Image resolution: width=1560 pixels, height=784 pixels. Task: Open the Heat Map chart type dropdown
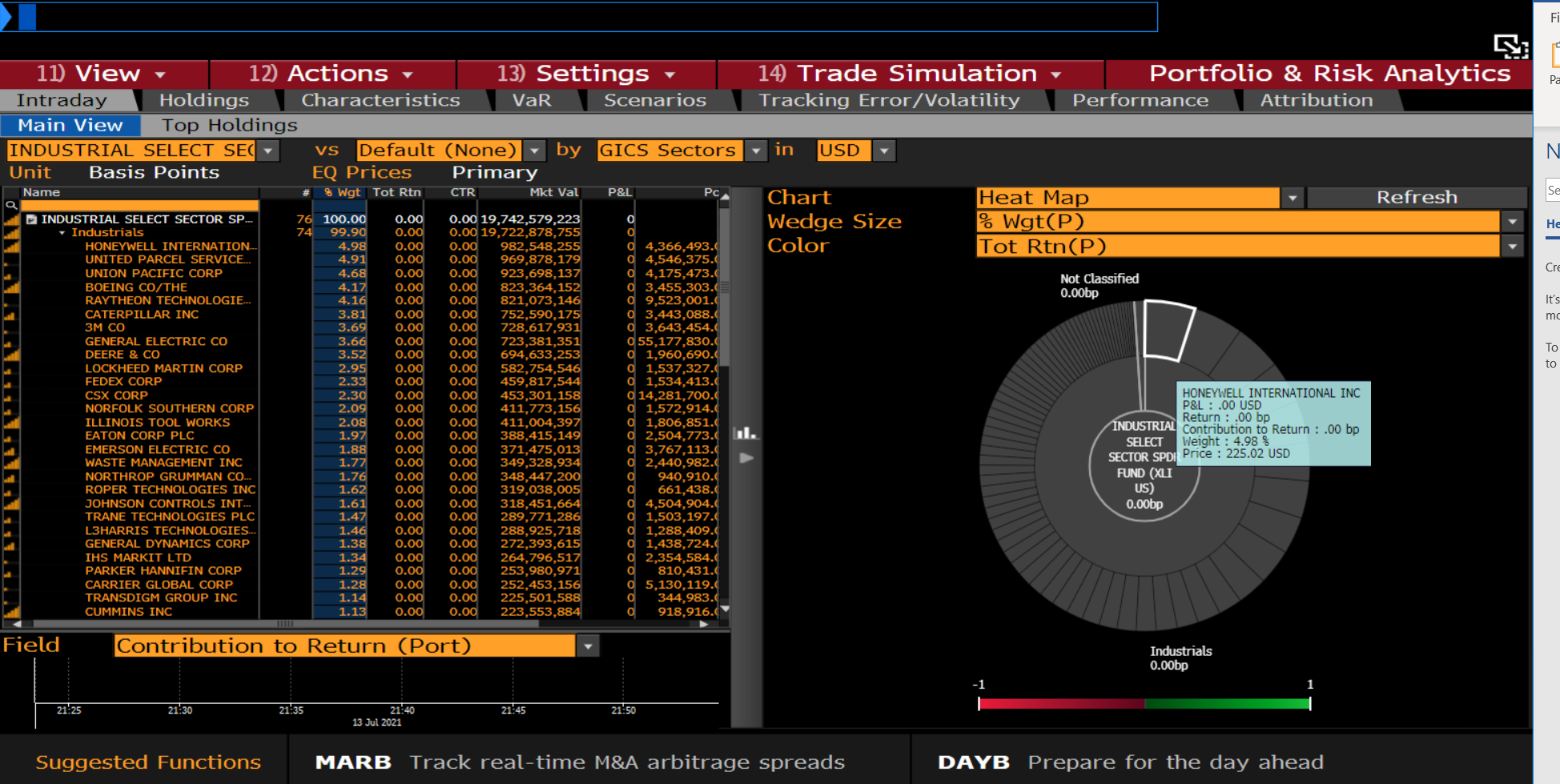[1292, 198]
